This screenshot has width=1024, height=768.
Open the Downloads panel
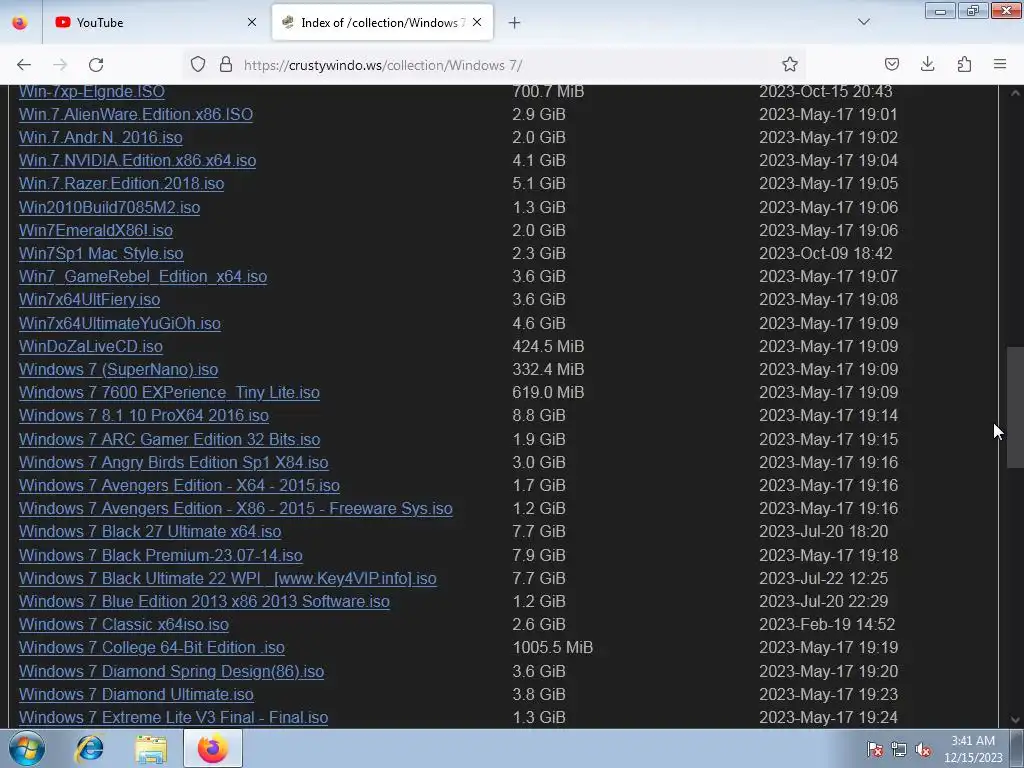(927, 65)
